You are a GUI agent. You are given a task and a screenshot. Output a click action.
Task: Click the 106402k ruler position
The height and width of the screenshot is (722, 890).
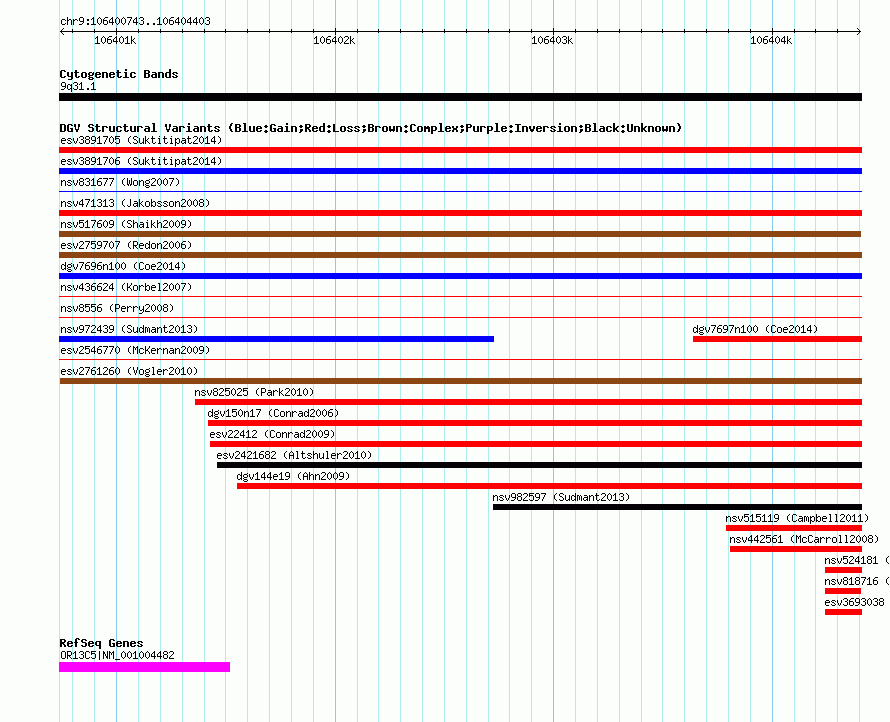(x=334, y=40)
